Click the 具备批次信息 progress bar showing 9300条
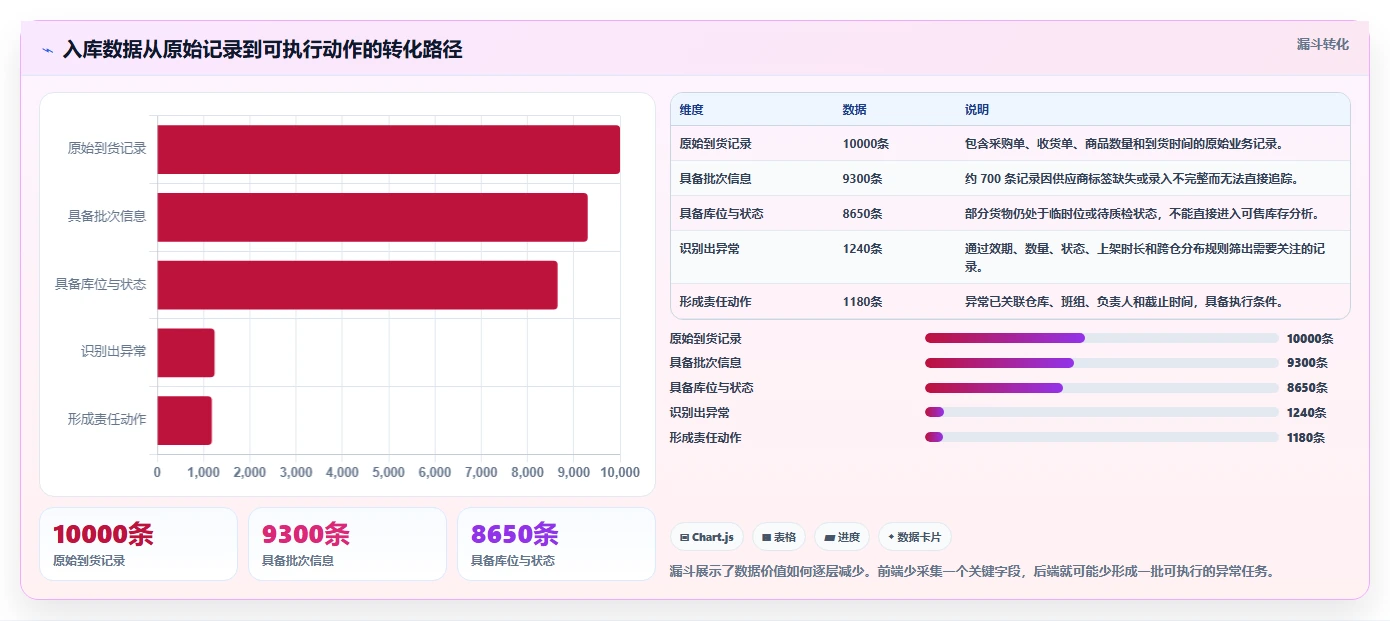1390x621 pixels. tap(1101, 363)
